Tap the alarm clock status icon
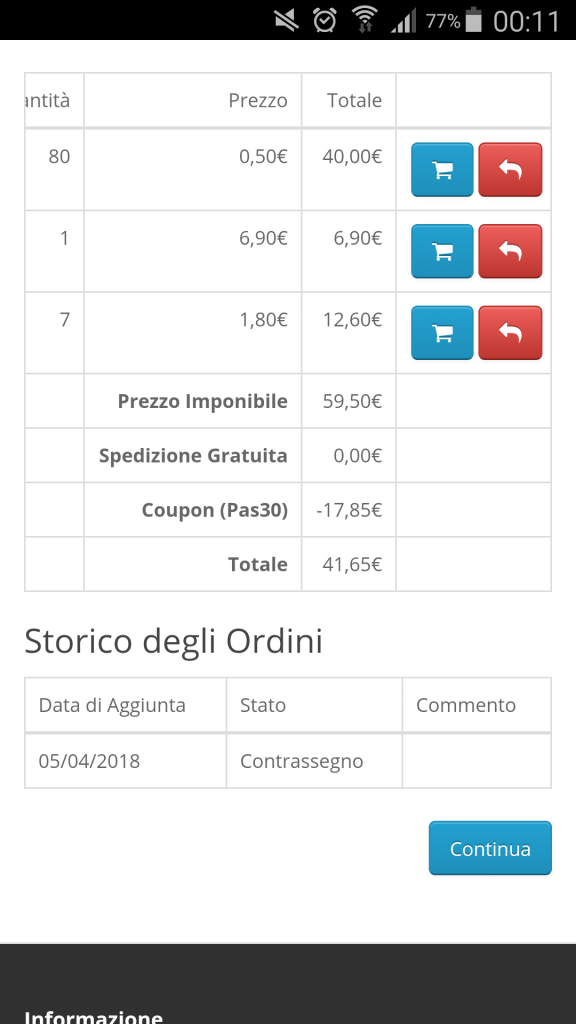 click(325, 20)
